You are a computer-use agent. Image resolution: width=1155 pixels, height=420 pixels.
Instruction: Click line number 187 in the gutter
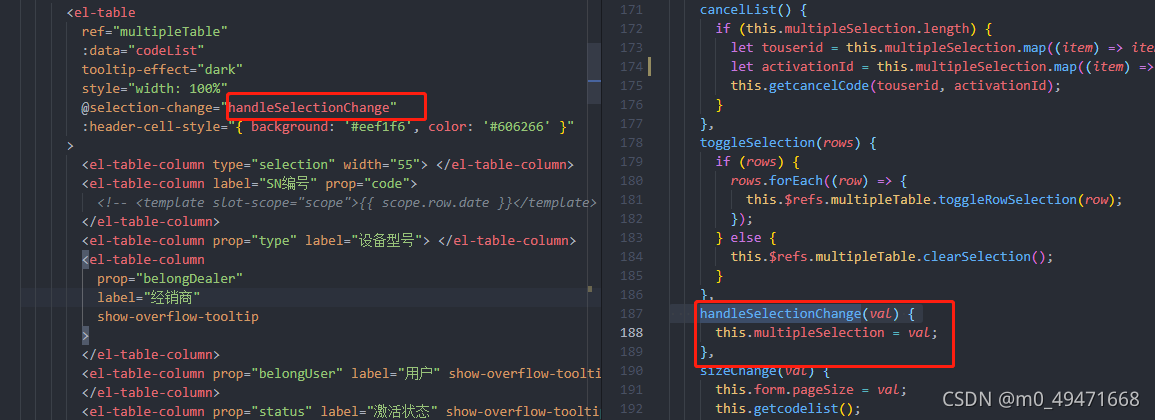(631, 314)
